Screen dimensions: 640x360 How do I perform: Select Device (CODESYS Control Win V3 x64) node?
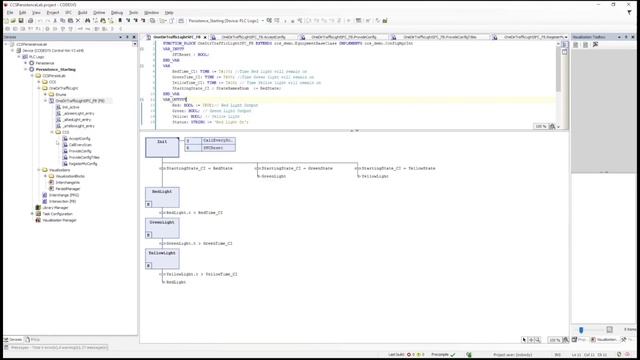tap(53, 51)
